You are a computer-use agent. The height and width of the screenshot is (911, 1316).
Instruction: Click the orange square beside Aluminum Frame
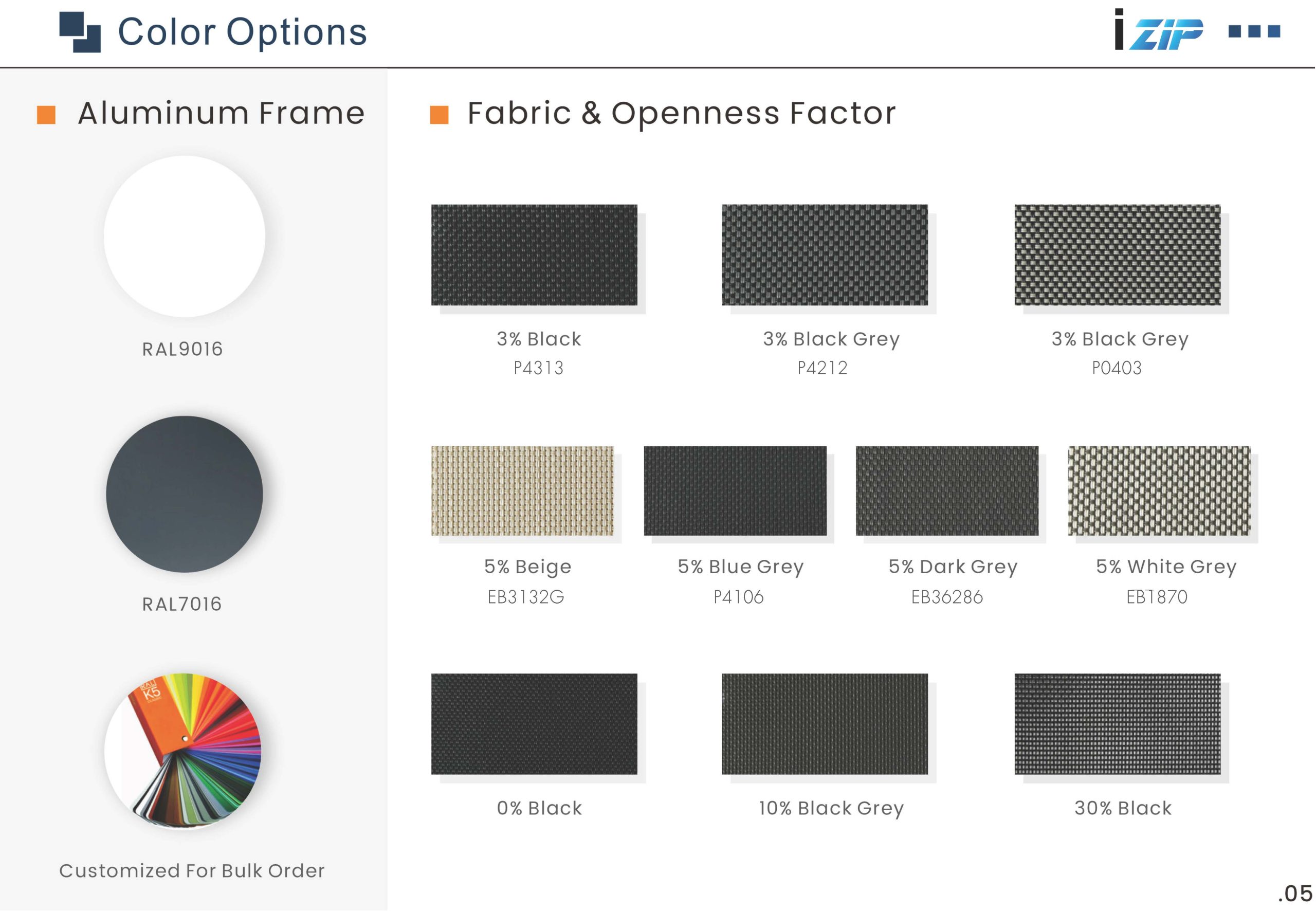[x=46, y=115]
